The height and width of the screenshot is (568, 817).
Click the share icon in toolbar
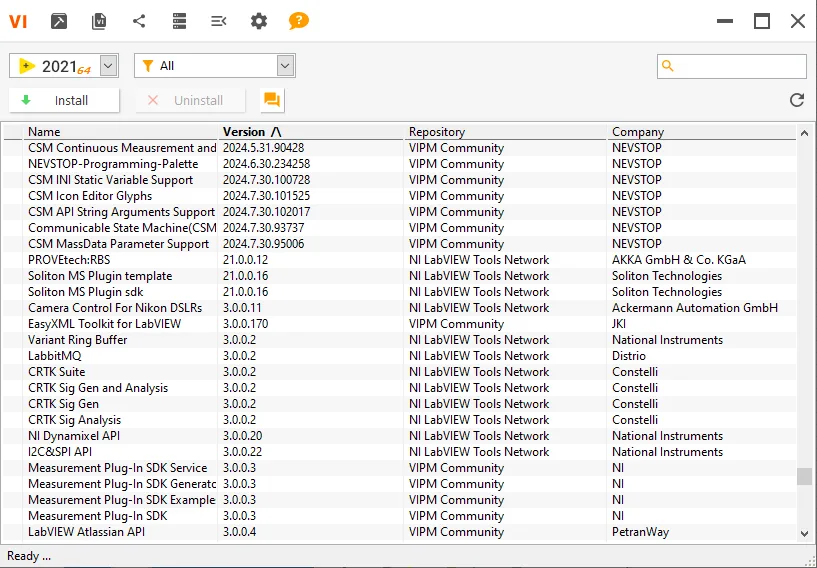pyautogui.click(x=139, y=21)
